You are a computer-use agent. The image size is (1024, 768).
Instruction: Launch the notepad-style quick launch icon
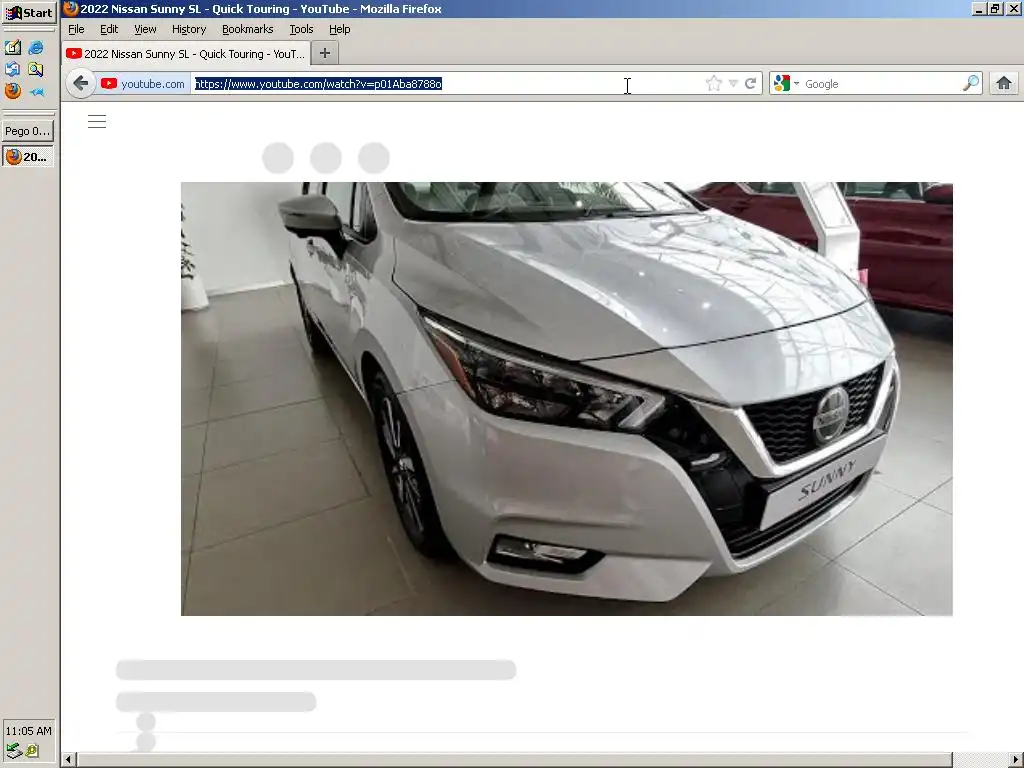pyautogui.click(x=12, y=47)
